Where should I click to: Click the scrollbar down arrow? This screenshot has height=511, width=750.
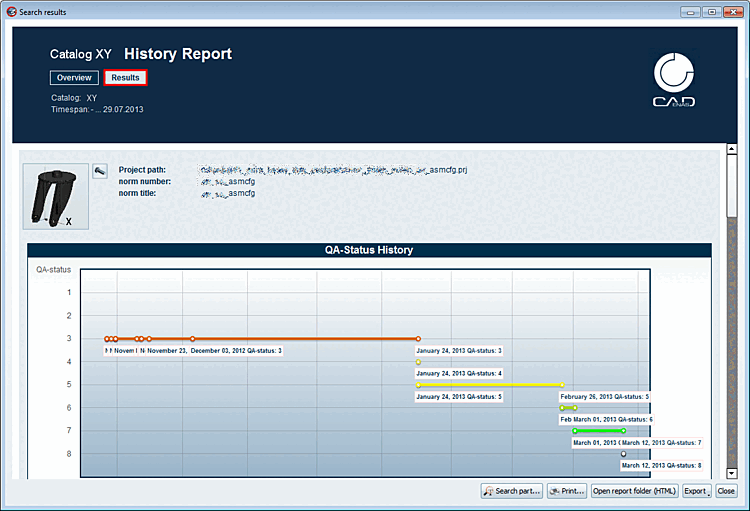tap(731, 473)
